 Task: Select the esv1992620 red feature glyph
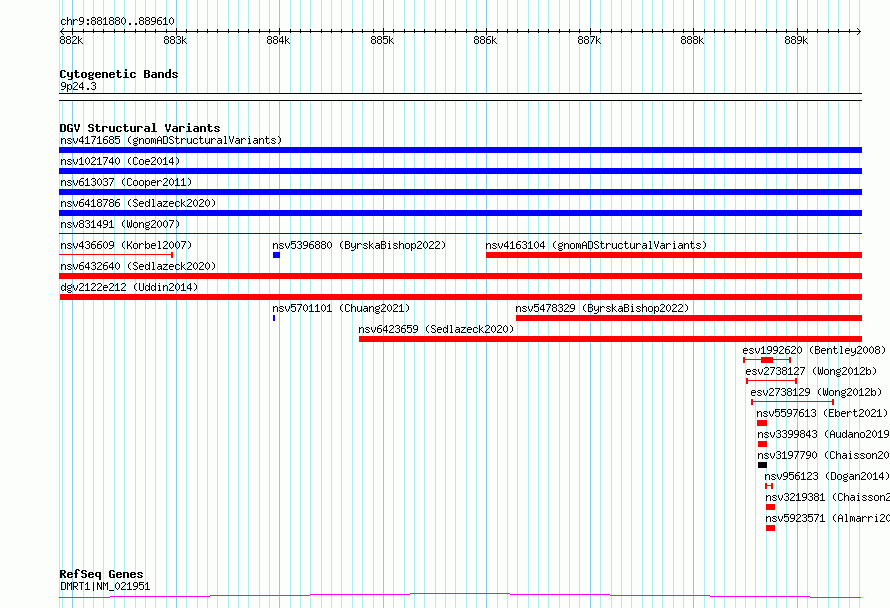767,360
